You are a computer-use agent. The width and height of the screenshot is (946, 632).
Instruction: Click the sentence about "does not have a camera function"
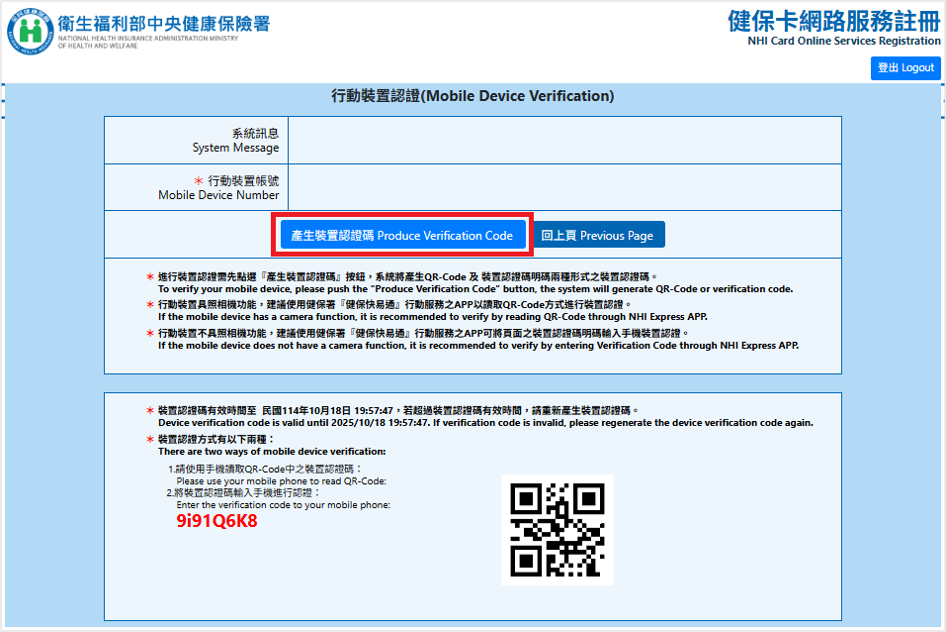click(478, 346)
